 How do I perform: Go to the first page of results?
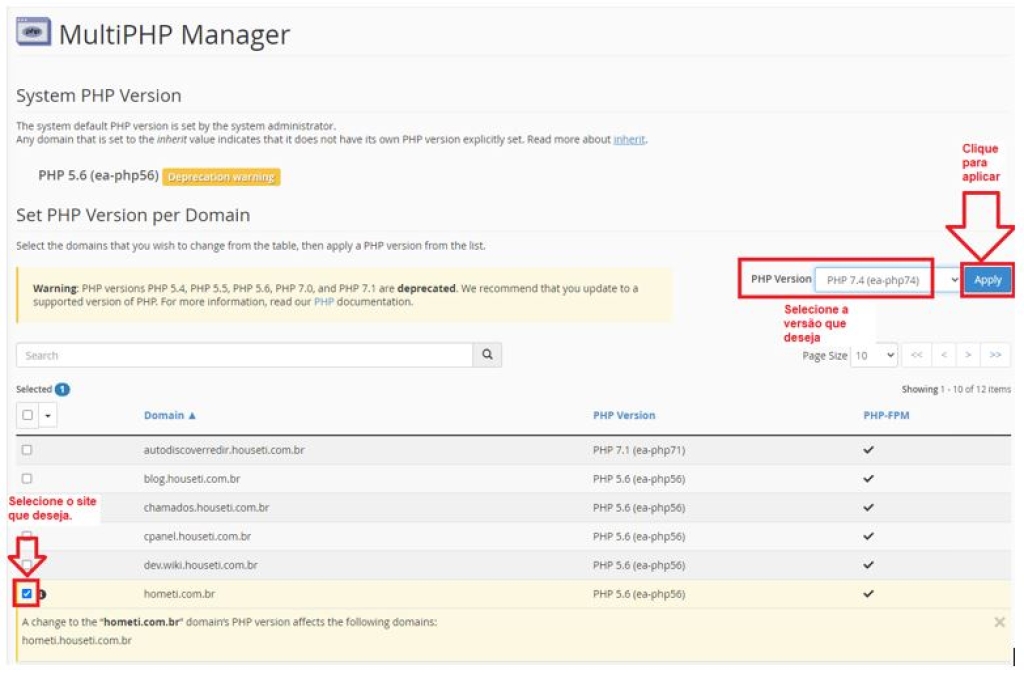pyautogui.click(x=917, y=355)
